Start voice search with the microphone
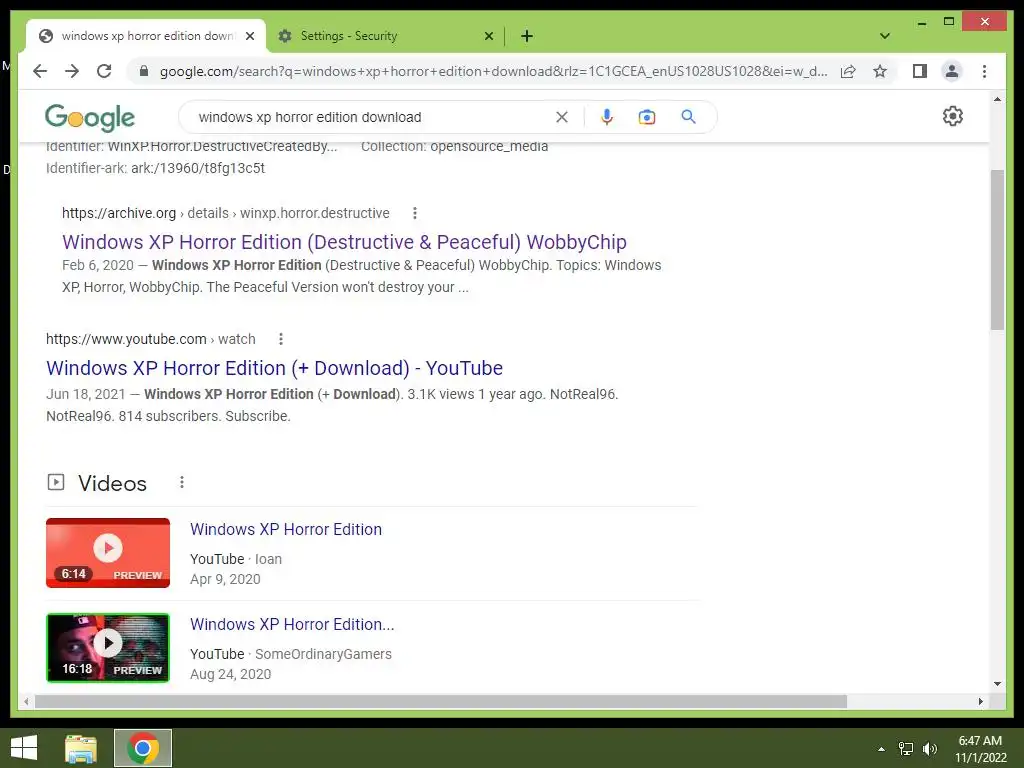 (607, 117)
